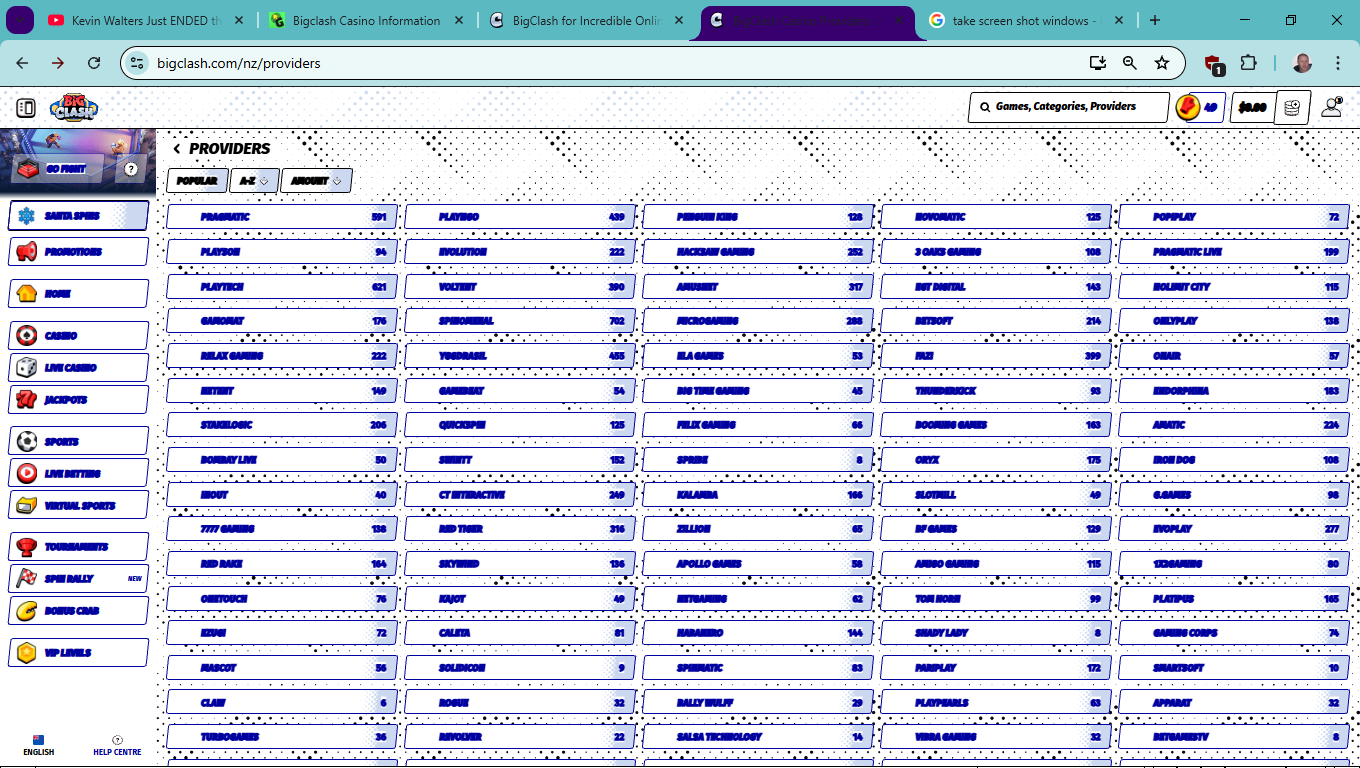This screenshot has height=768, width=1360.
Task: Open the Help Centre link
Action: [x=117, y=746]
